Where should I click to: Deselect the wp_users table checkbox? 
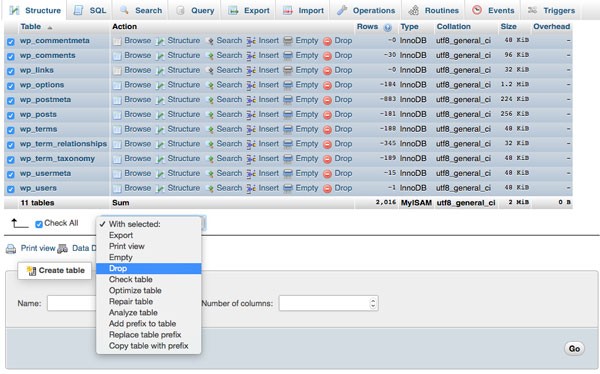pyautogui.click(x=11, y=189)
